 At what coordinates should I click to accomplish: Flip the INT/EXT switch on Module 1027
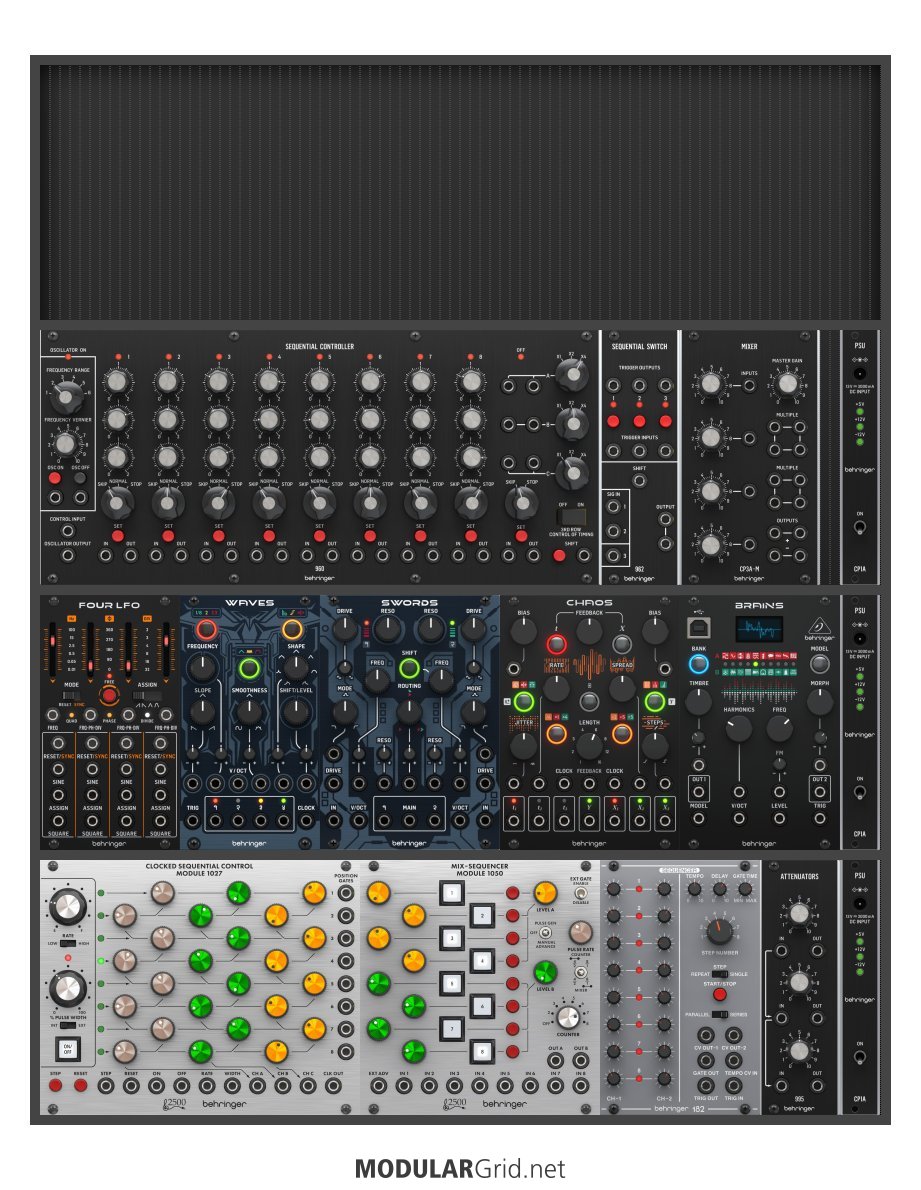(68, 1025)
